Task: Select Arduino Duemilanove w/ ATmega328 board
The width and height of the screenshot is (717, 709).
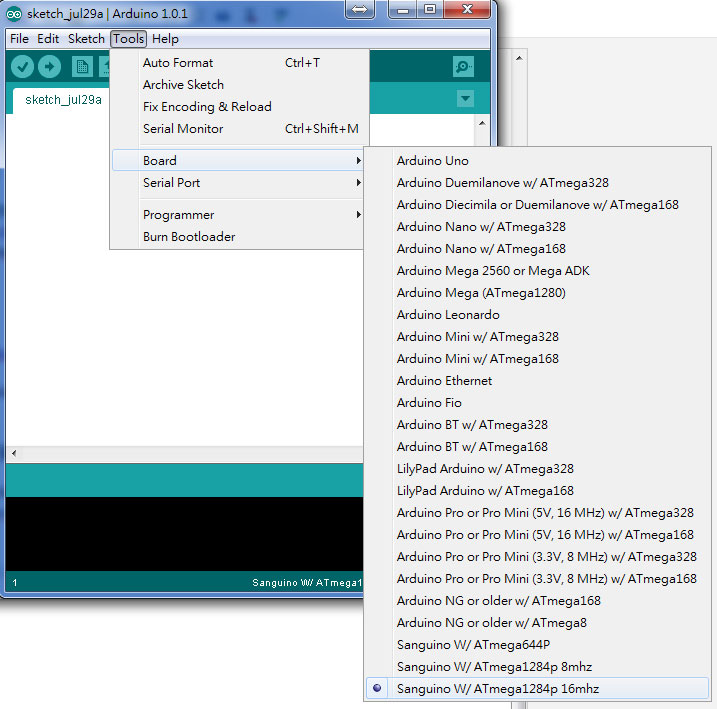Action: tap(537, 182)
